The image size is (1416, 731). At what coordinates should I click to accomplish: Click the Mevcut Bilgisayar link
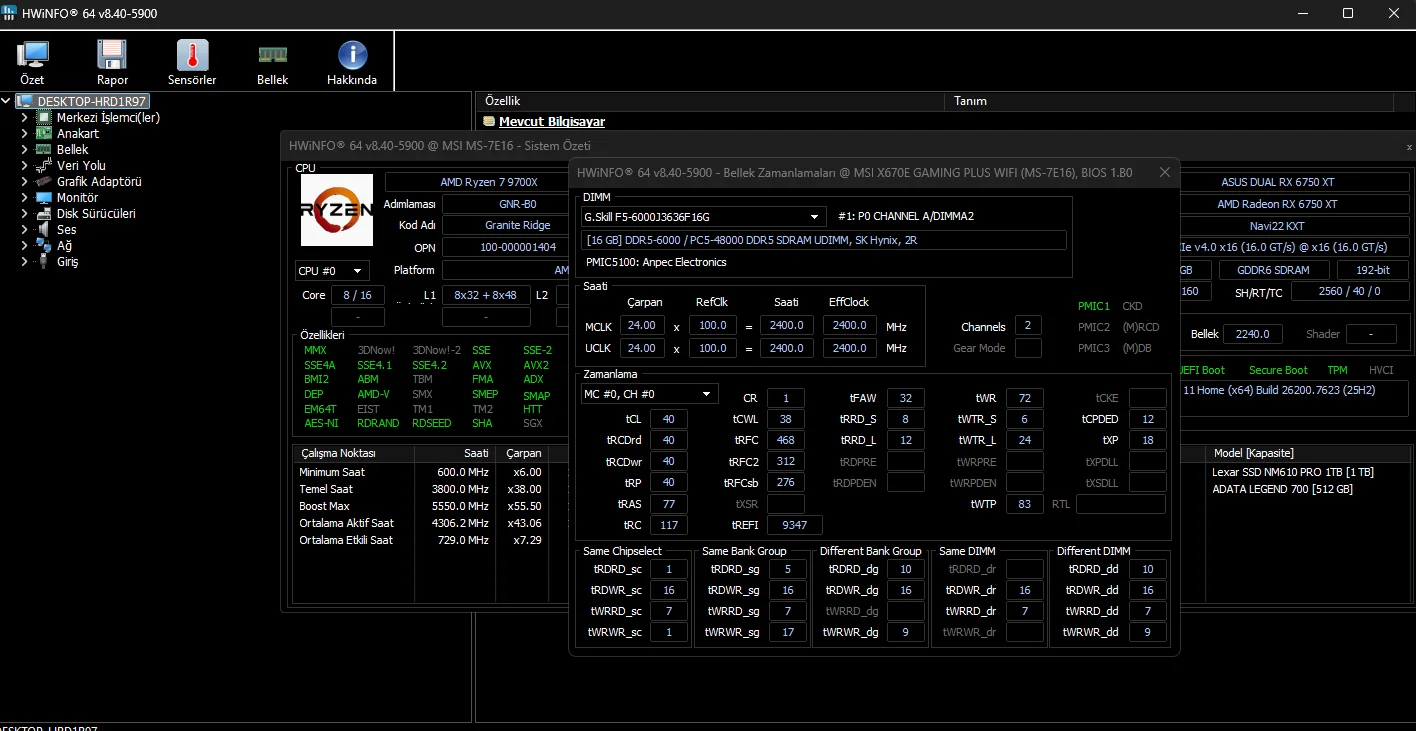(x=552, y=121)
